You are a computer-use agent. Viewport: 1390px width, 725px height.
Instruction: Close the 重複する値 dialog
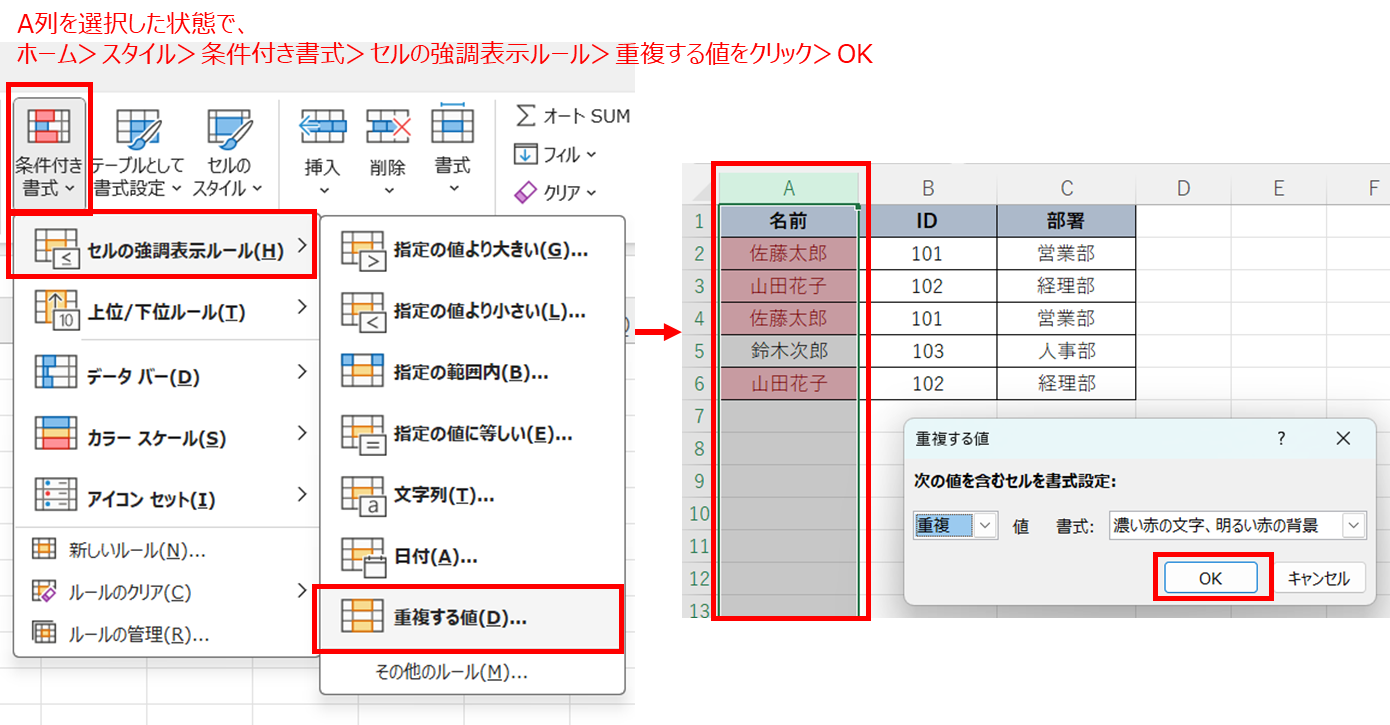[x=1342, y=439]
